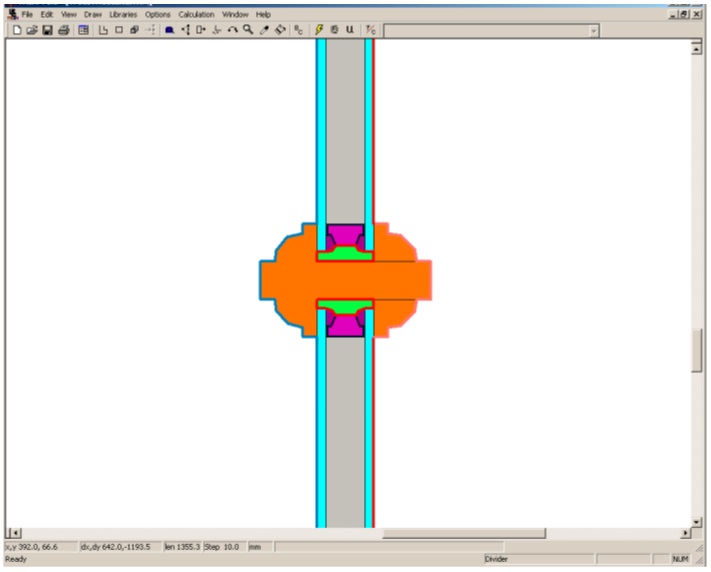The width and height of the screenshot is (711, 572).
Task: Open the Calculation menu
Action: tap(196, 15)
